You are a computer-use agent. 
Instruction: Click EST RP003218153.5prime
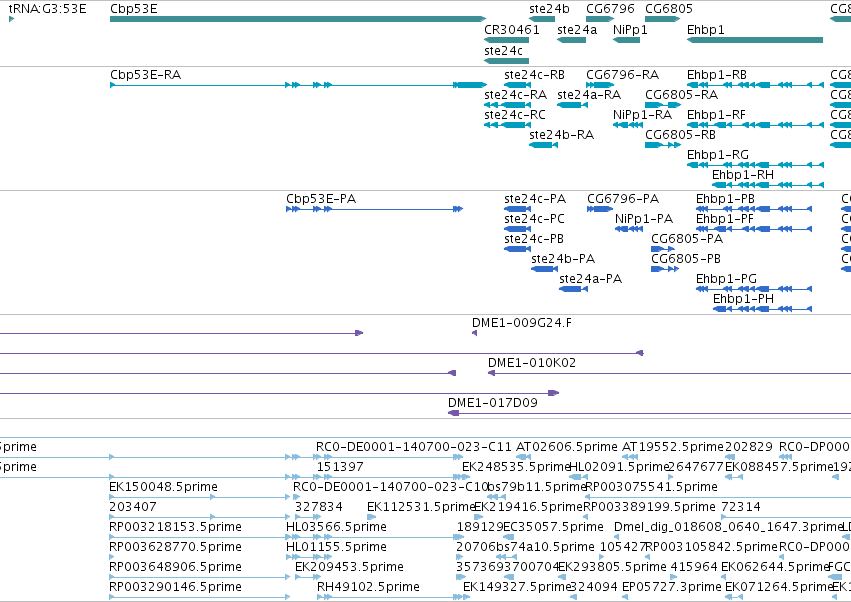pos(199,538)
